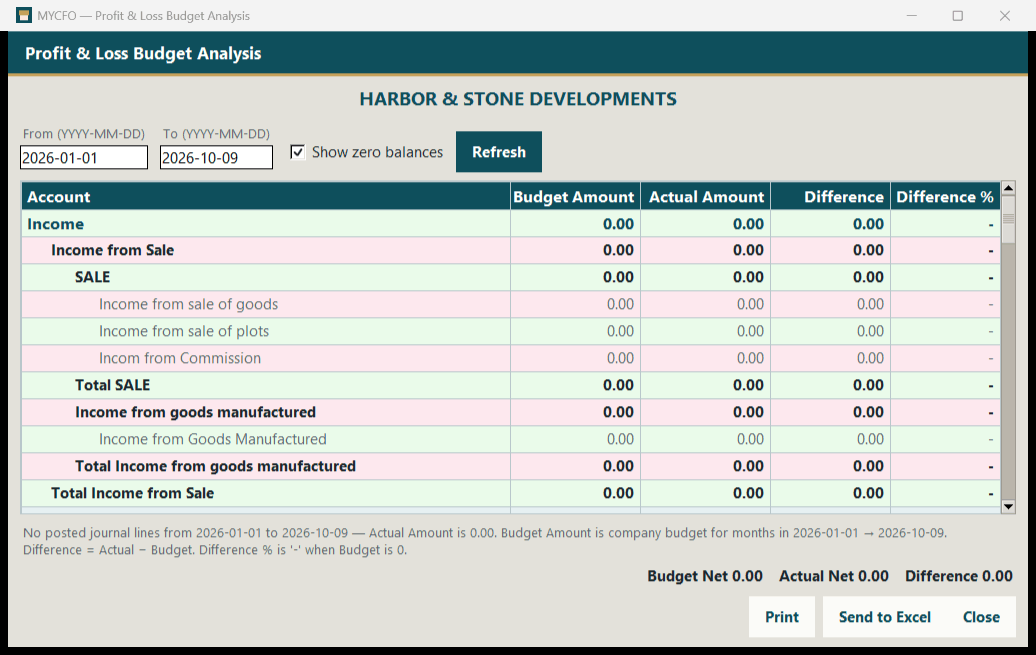Click Difference % cell of SALE row
The height and width of the screenshot is (655, 1036).
click(x=945, y=278)
